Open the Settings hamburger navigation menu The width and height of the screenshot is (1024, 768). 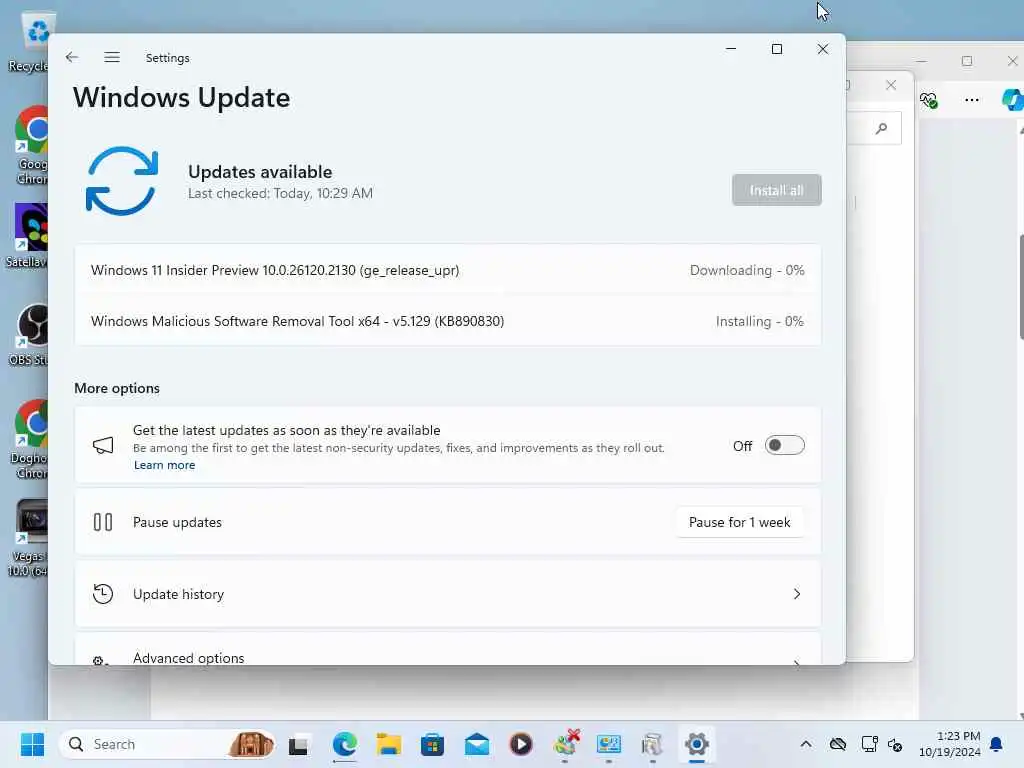coord(112,57)
